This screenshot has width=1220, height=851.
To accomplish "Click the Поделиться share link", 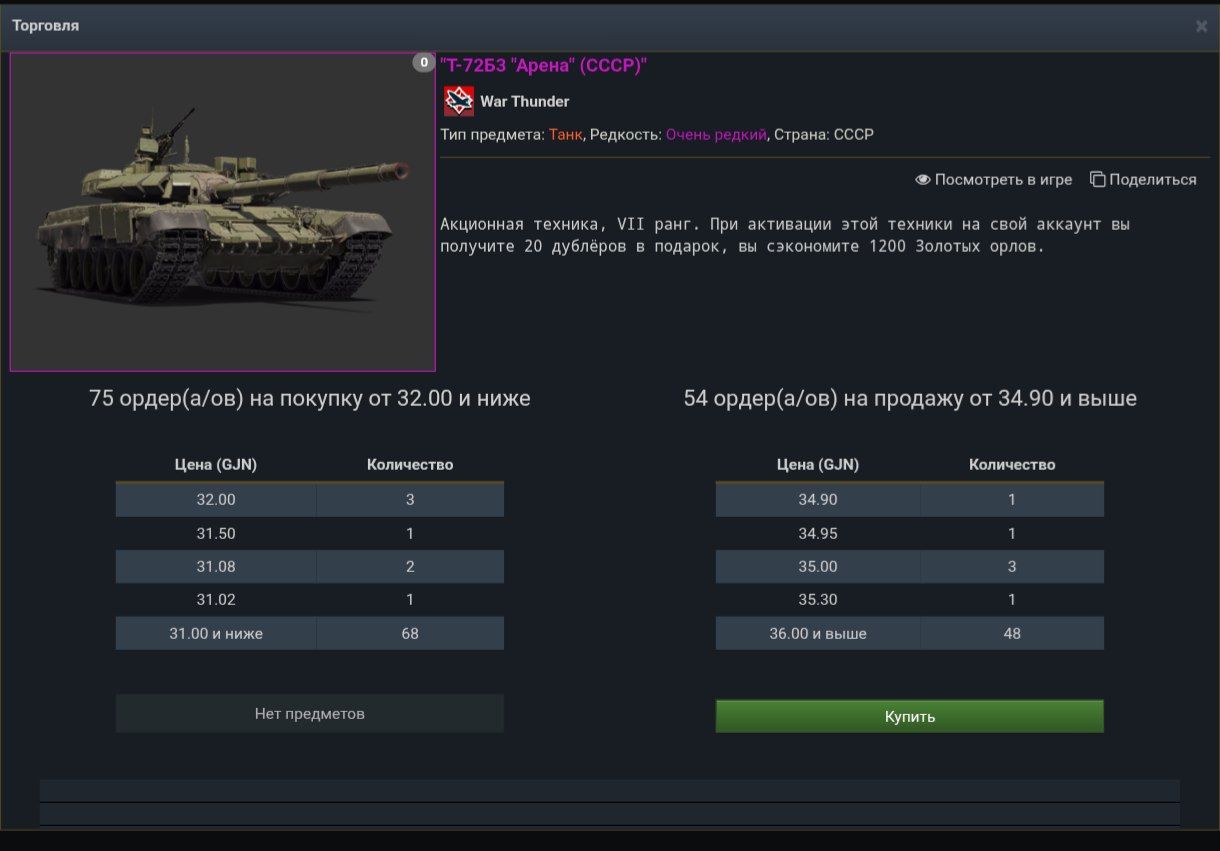I will click(x=1152, y=180).
